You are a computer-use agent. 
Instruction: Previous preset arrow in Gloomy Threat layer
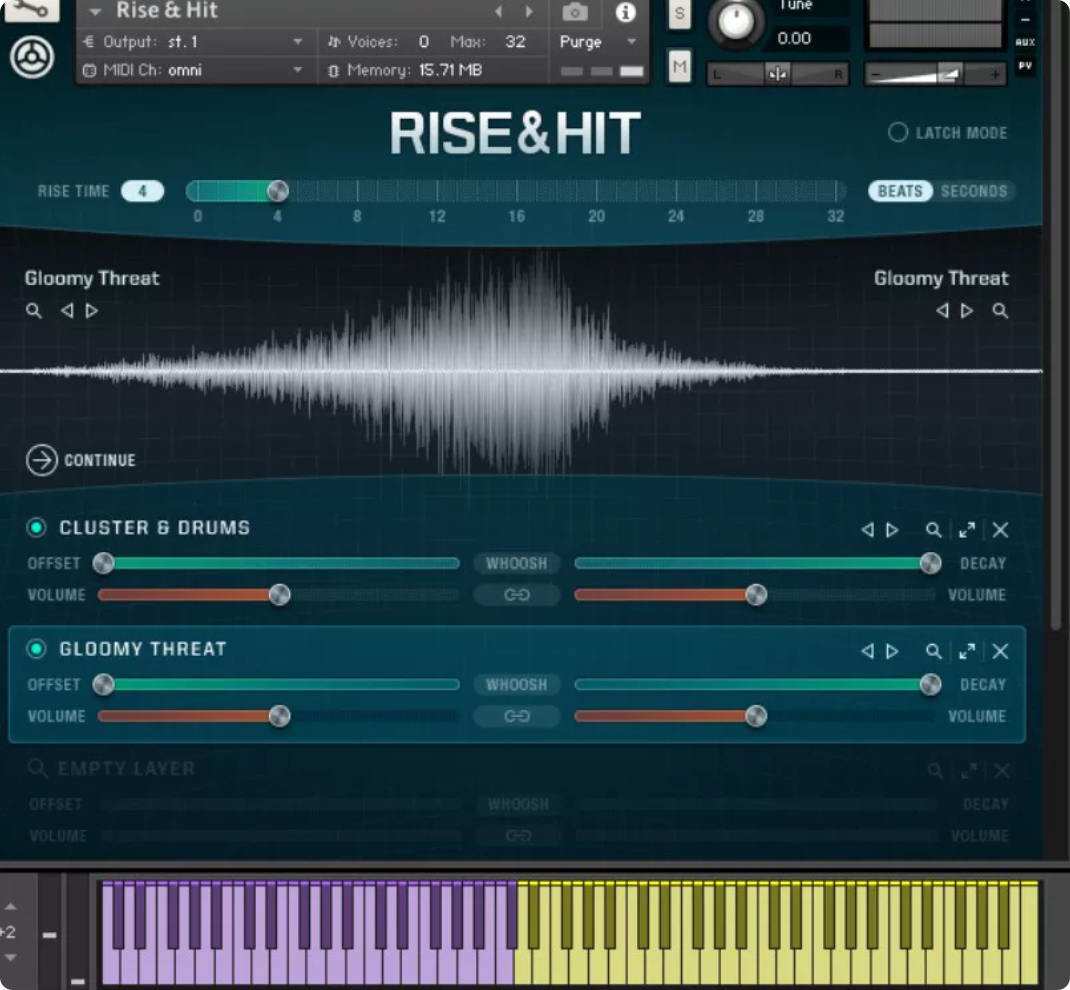(x=867, y=652)
